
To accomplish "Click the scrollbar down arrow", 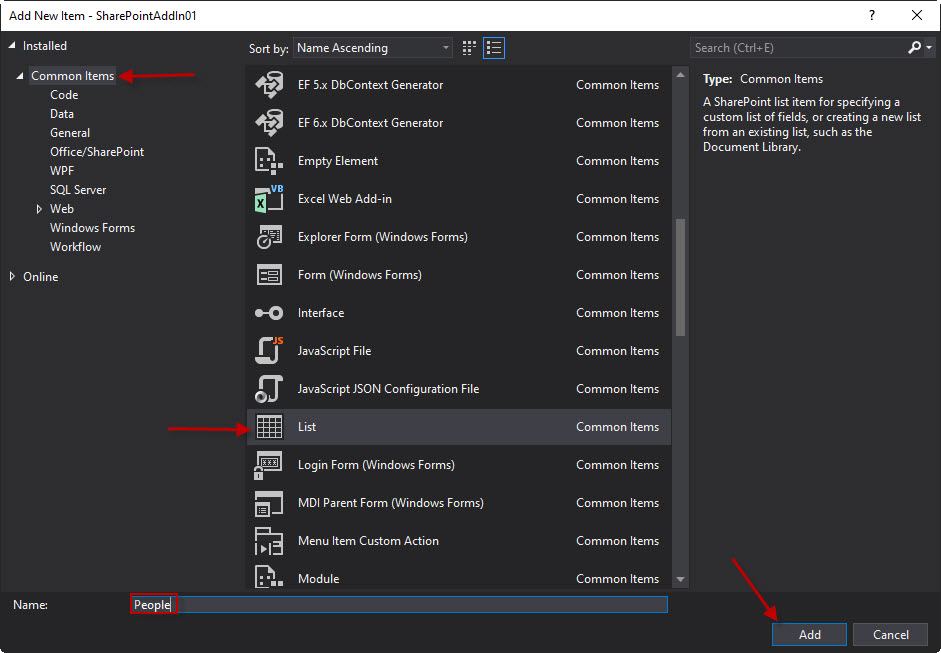I will click(680, 579).
